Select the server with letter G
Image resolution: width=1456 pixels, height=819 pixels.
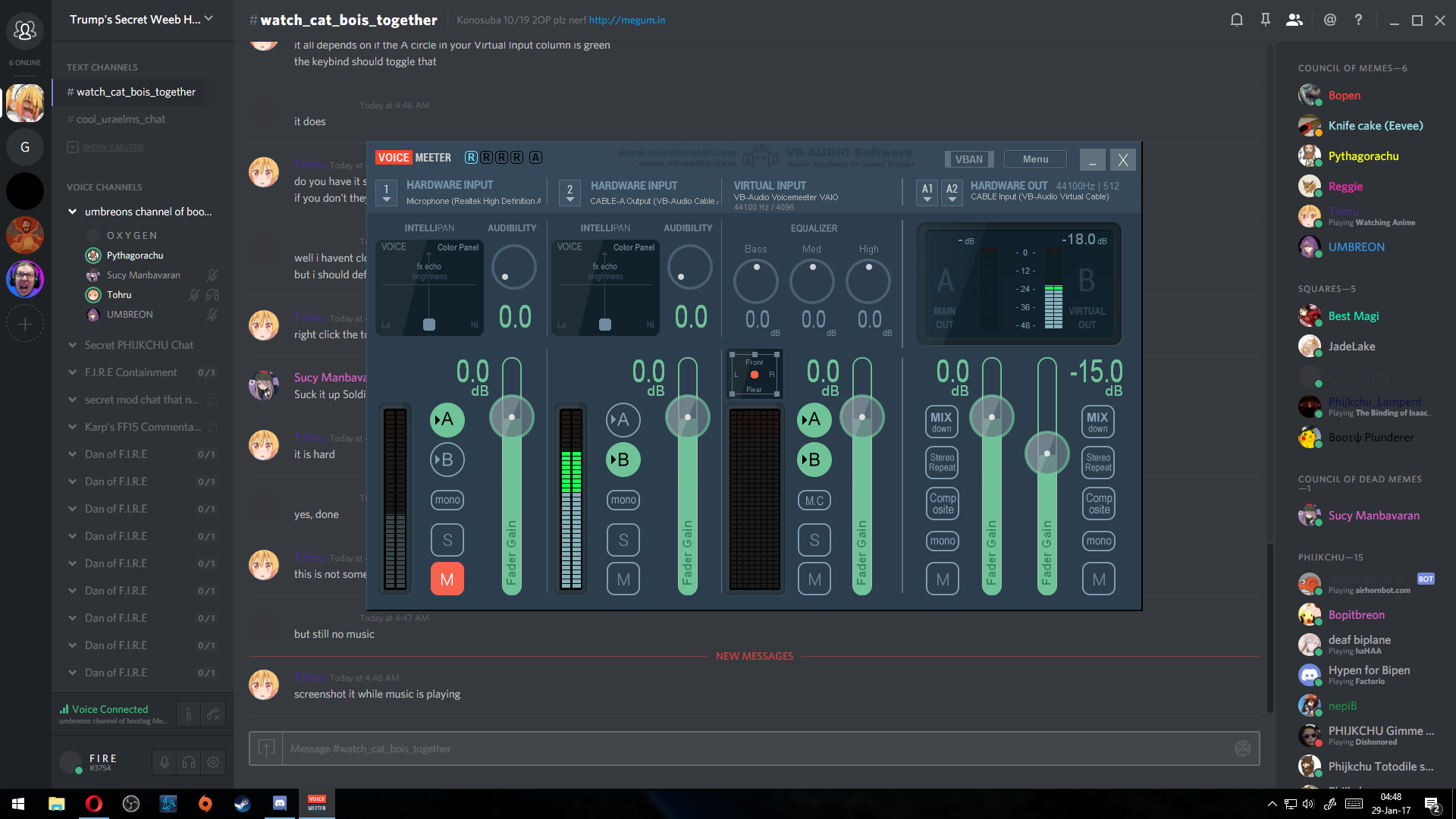pos(25,147)
